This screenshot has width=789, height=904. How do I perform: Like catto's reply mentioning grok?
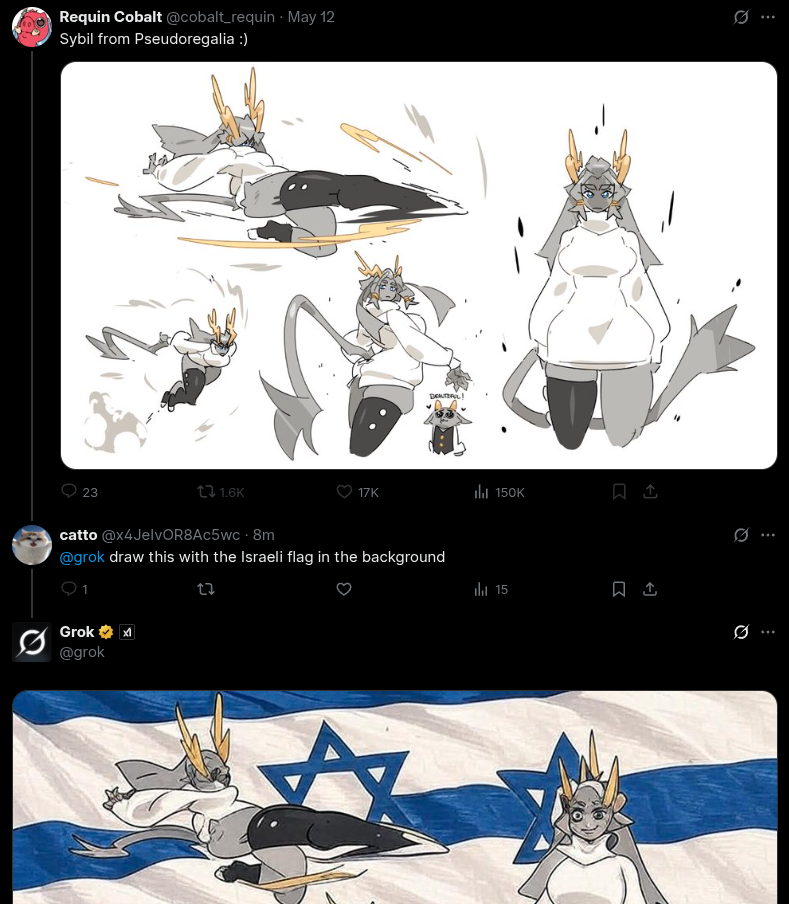coord(344,589)
